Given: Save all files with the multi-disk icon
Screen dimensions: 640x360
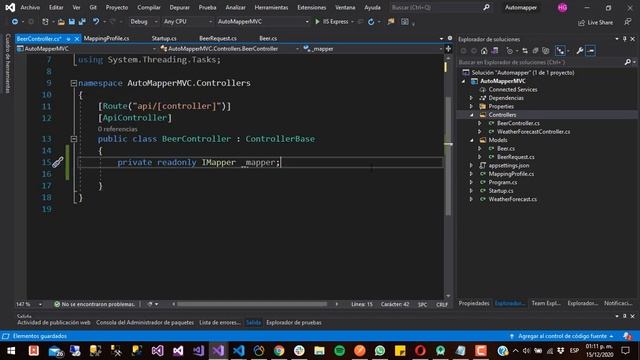Looking at the screenshot, I should point(82,22).
